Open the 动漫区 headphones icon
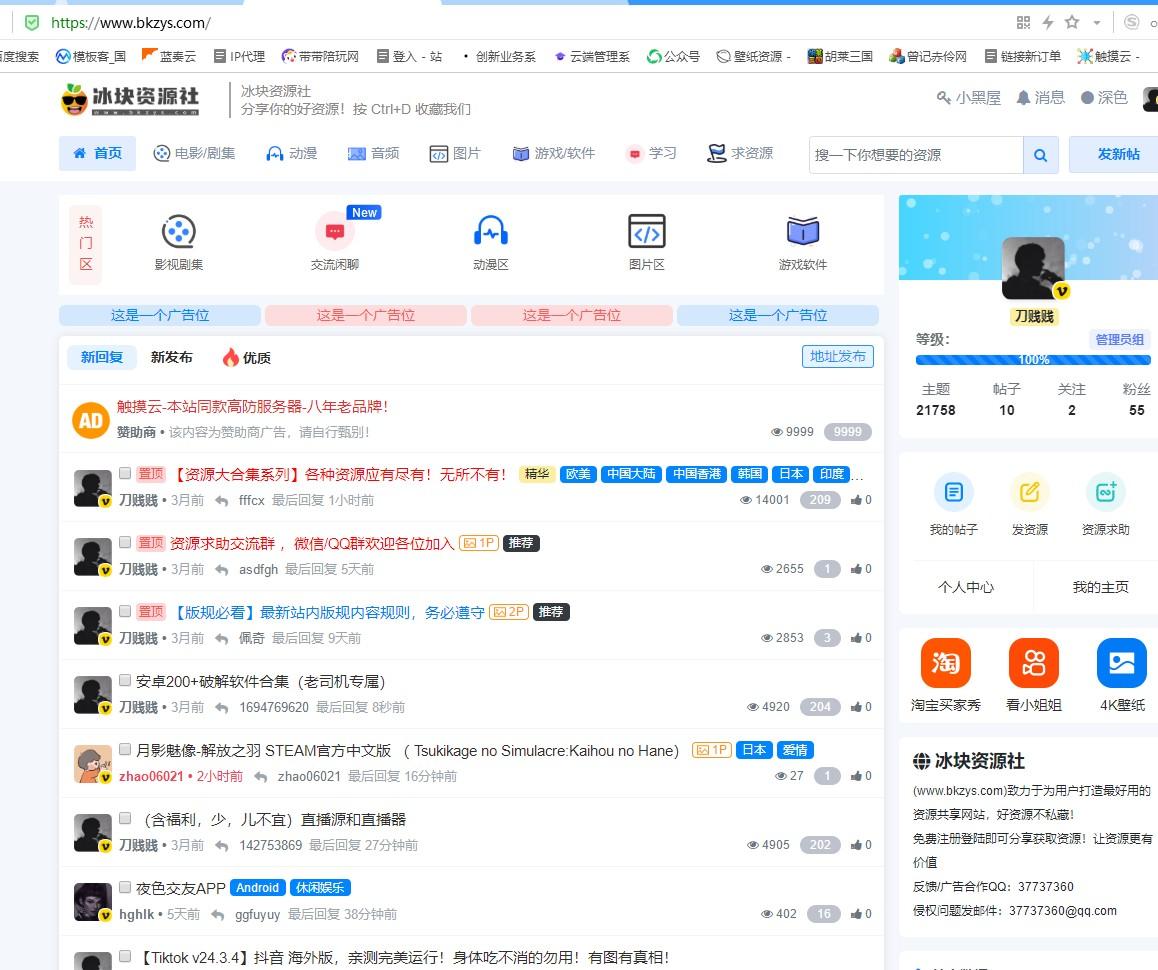The height and width of the screenshot is (970, 1158). 490,231
